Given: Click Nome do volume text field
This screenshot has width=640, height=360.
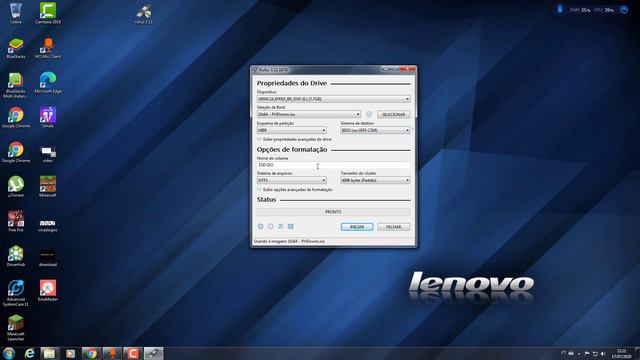Looking at the screenshot, I should point(333,165).
